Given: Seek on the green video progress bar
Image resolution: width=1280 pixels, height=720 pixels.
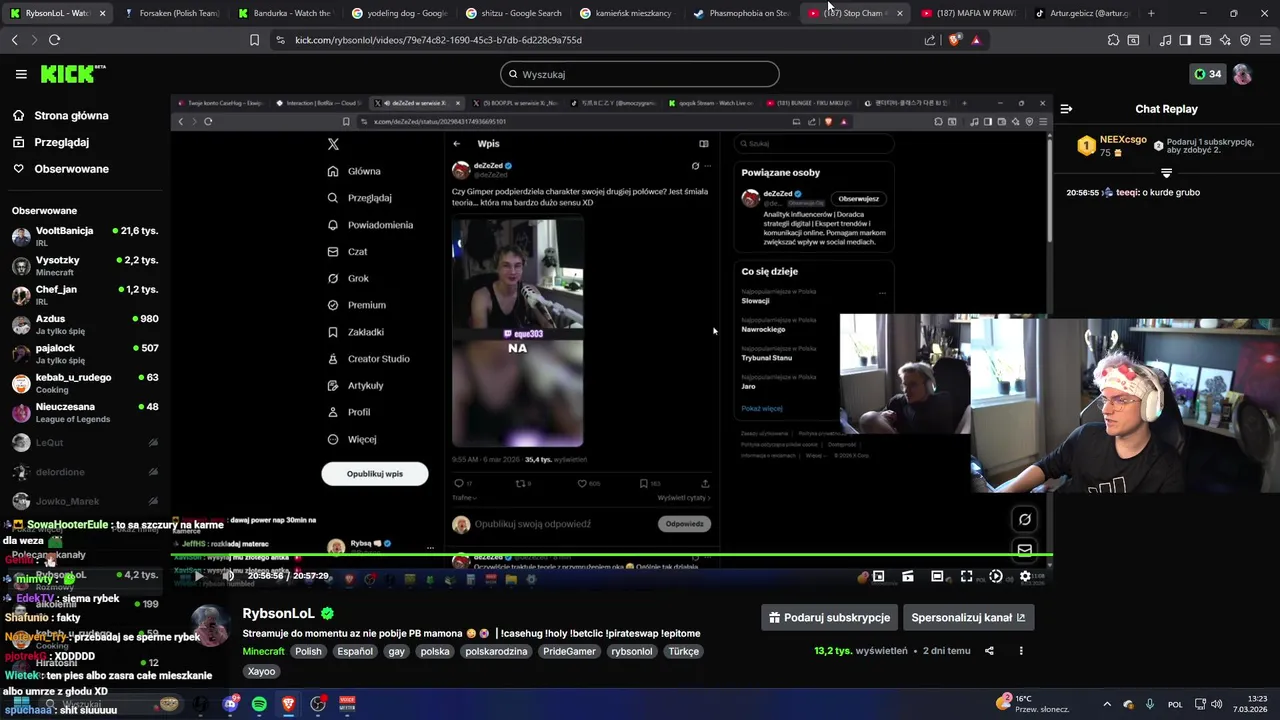Looking at the screenshot, I should click(611, 554).
